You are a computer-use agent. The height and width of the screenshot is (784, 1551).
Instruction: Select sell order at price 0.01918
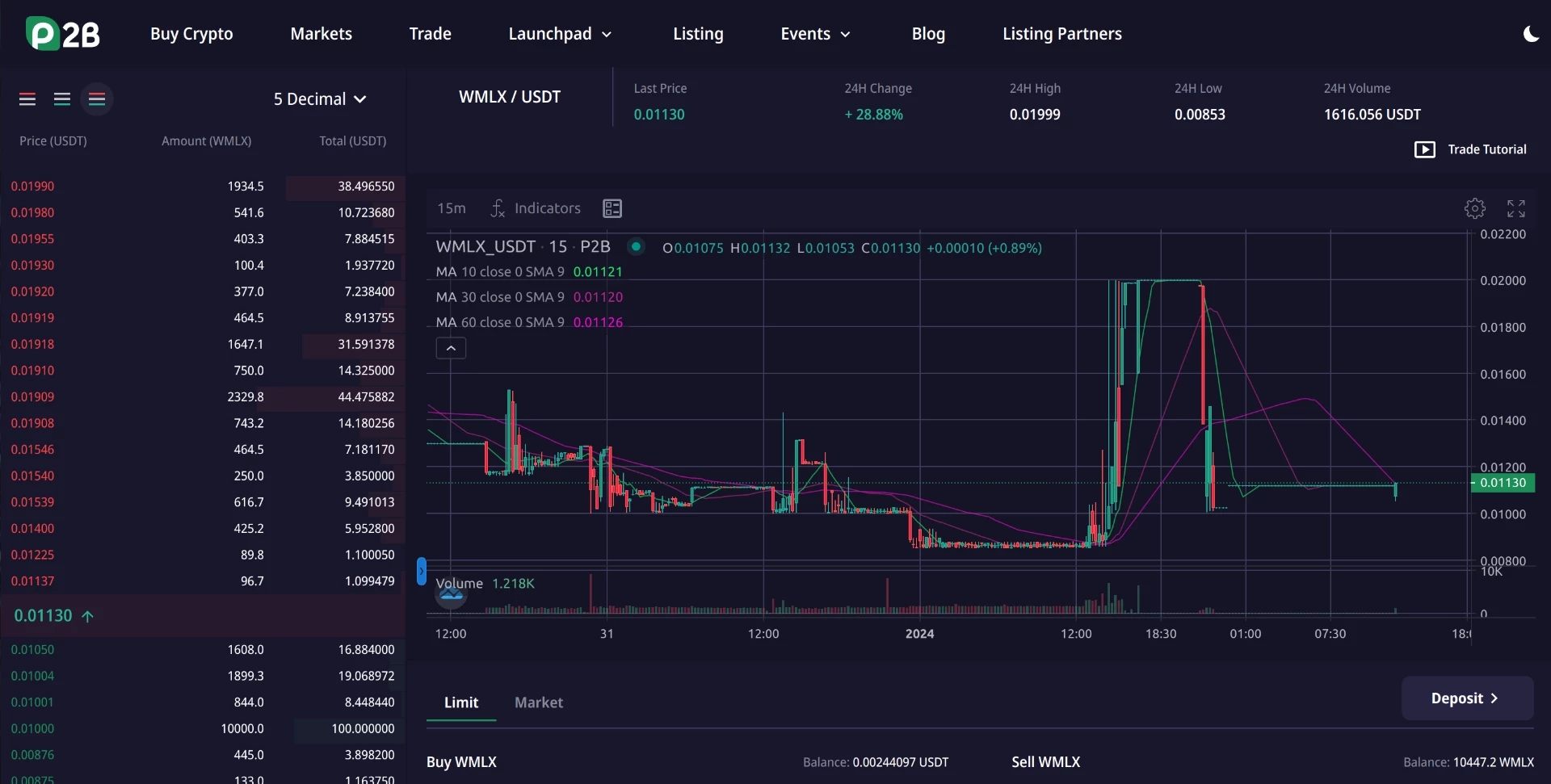click(x=203, y=345)
